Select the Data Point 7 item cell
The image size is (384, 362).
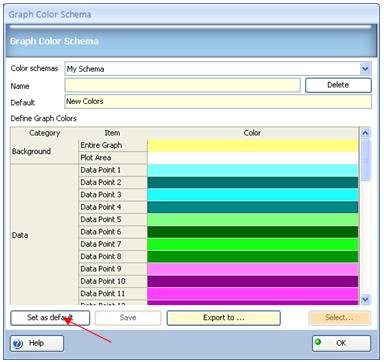(x=113, y=244)
